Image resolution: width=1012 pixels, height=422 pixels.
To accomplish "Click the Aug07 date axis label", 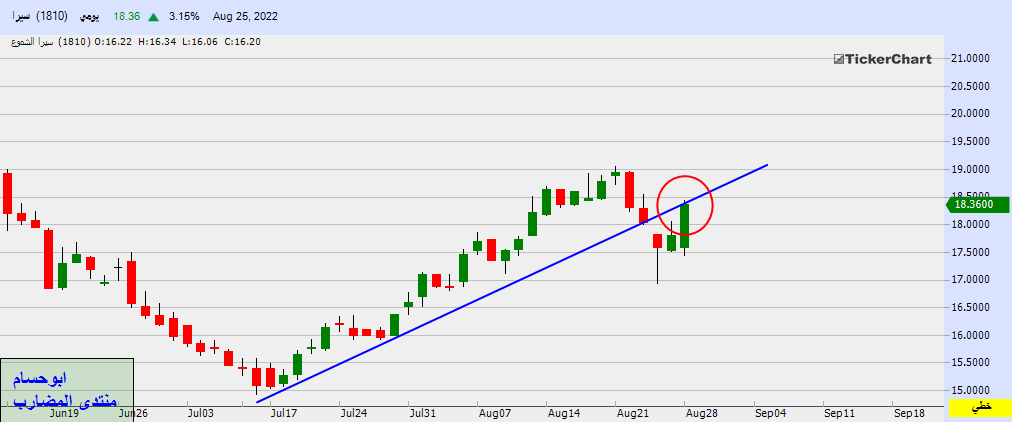I will [493, 412].
